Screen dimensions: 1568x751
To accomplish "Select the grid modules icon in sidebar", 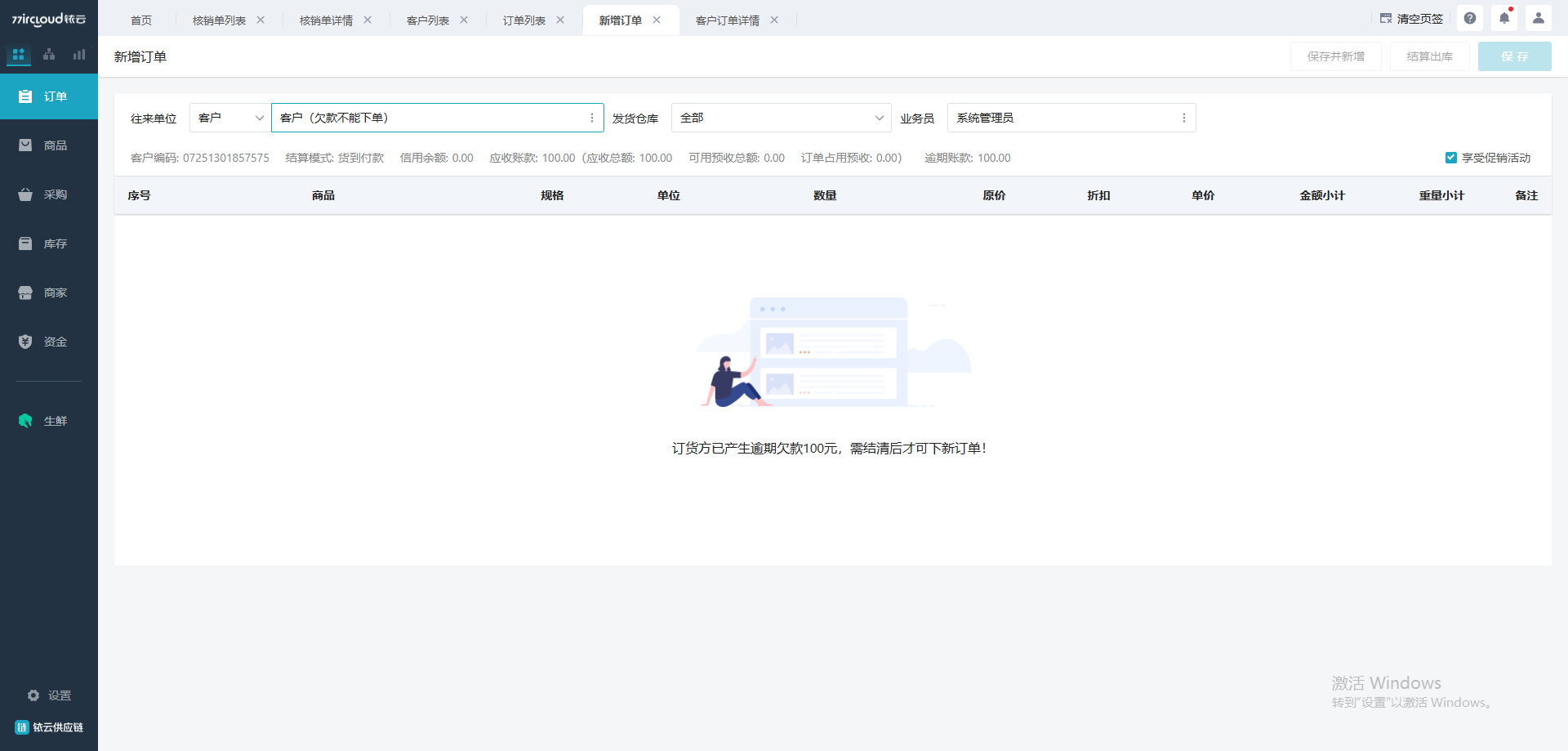I will point(18,55).
